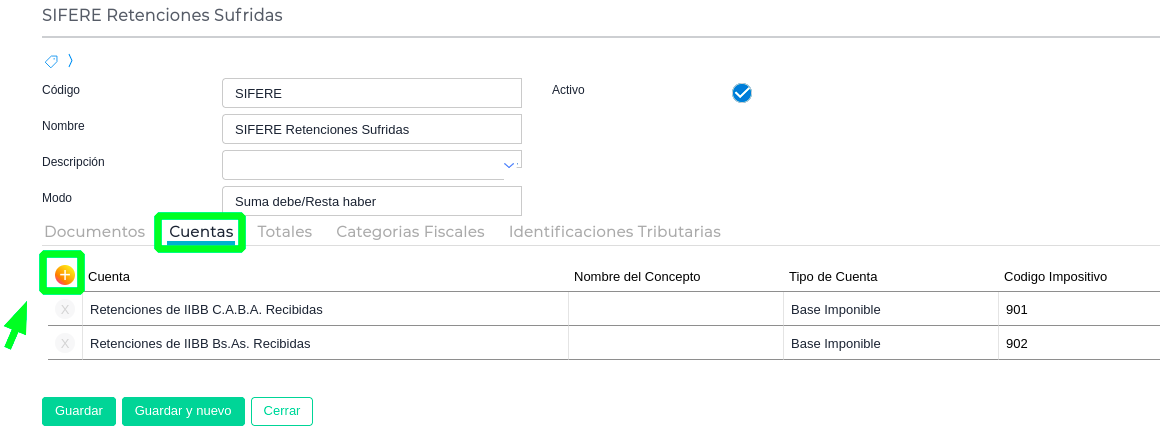
Task: Select the Codigo Impositivo 901 cell
Action: tap(1078, 310)
